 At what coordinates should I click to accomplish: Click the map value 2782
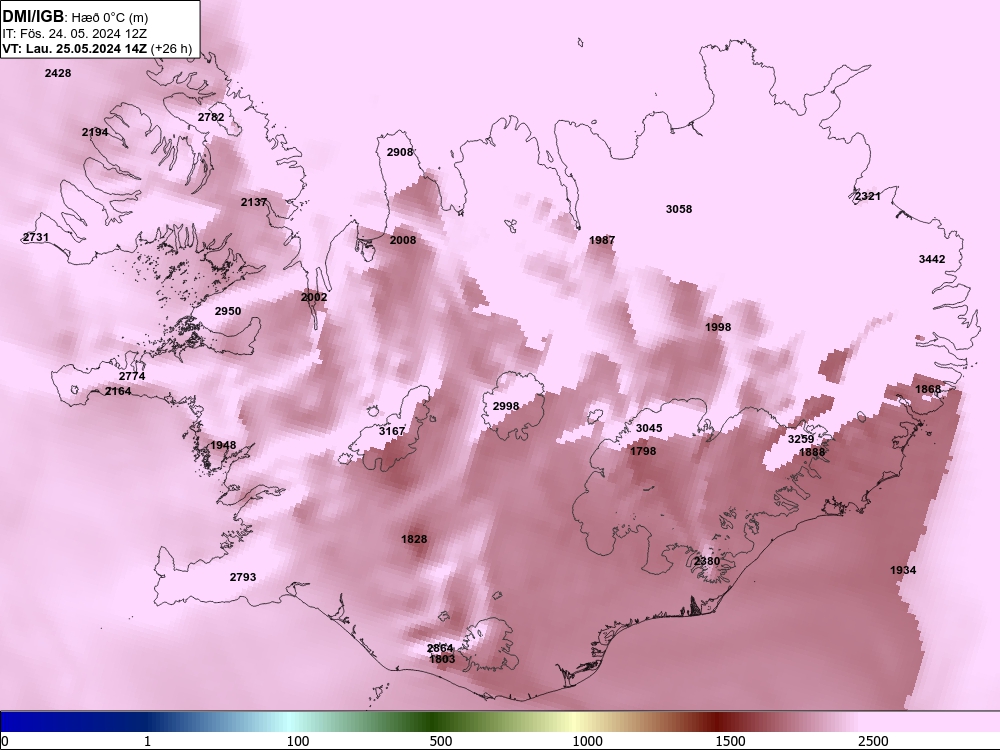(211, 117)
